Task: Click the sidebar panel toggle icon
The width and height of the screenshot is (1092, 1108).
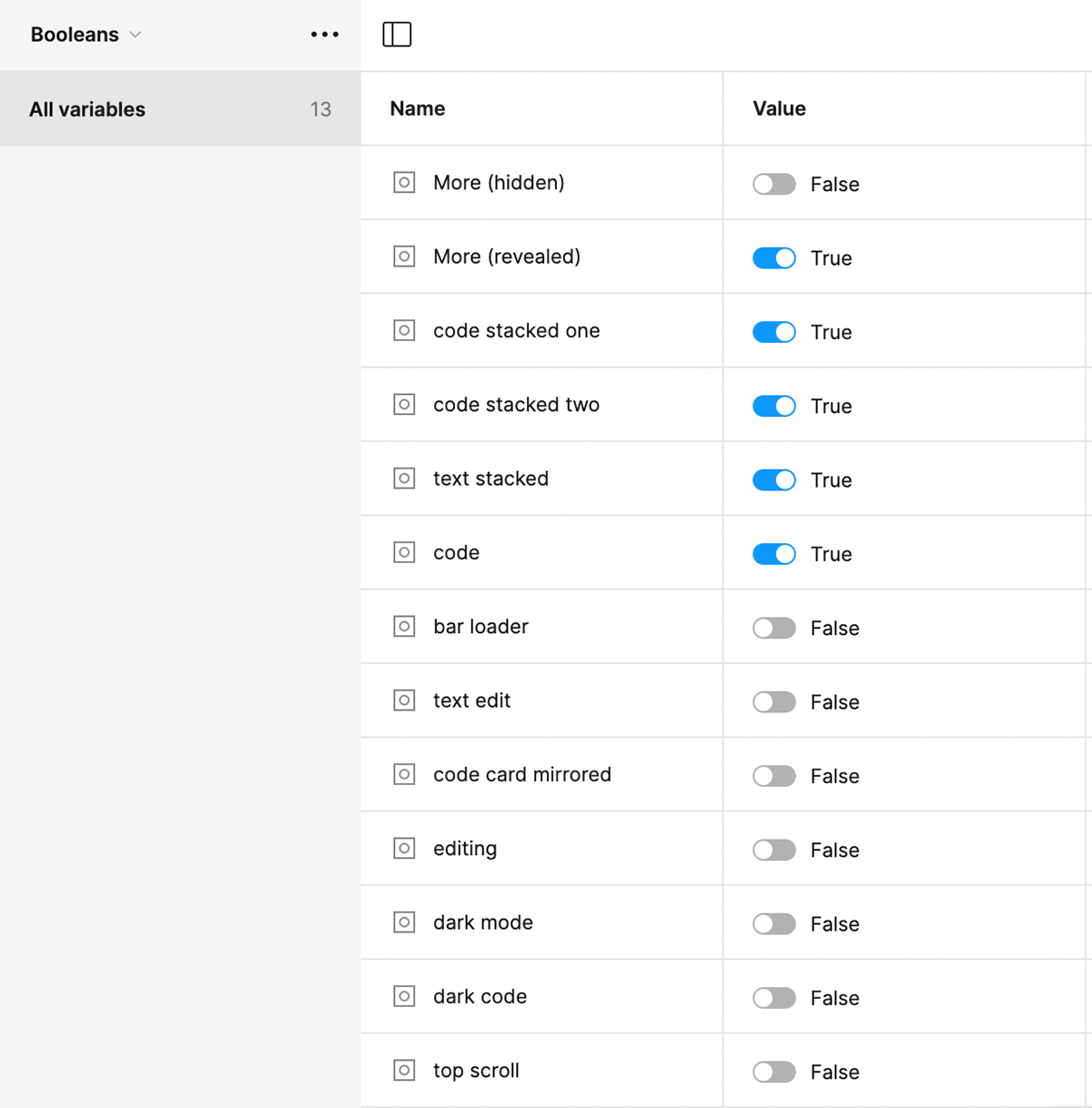Action: pos(397,35)
